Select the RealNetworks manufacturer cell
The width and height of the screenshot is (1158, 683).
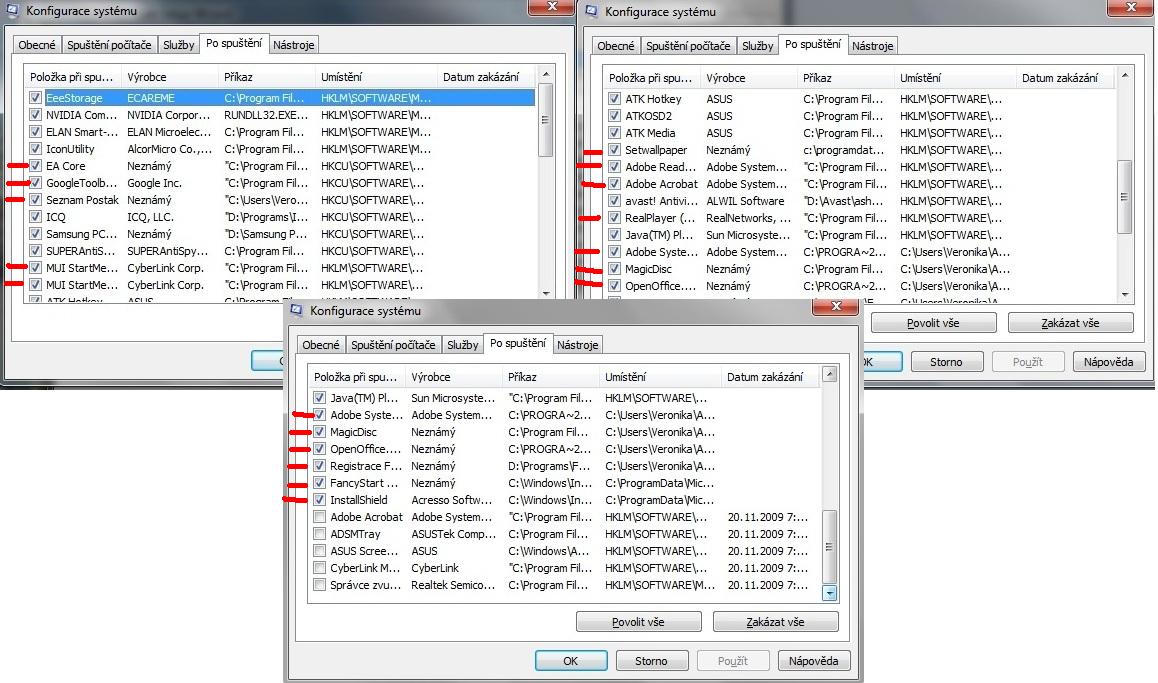(748, 217)
